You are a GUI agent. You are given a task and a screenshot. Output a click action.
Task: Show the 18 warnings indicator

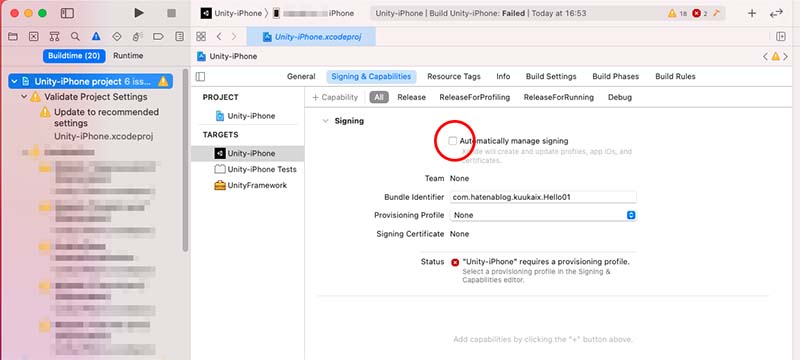click(x=678, y=13)
